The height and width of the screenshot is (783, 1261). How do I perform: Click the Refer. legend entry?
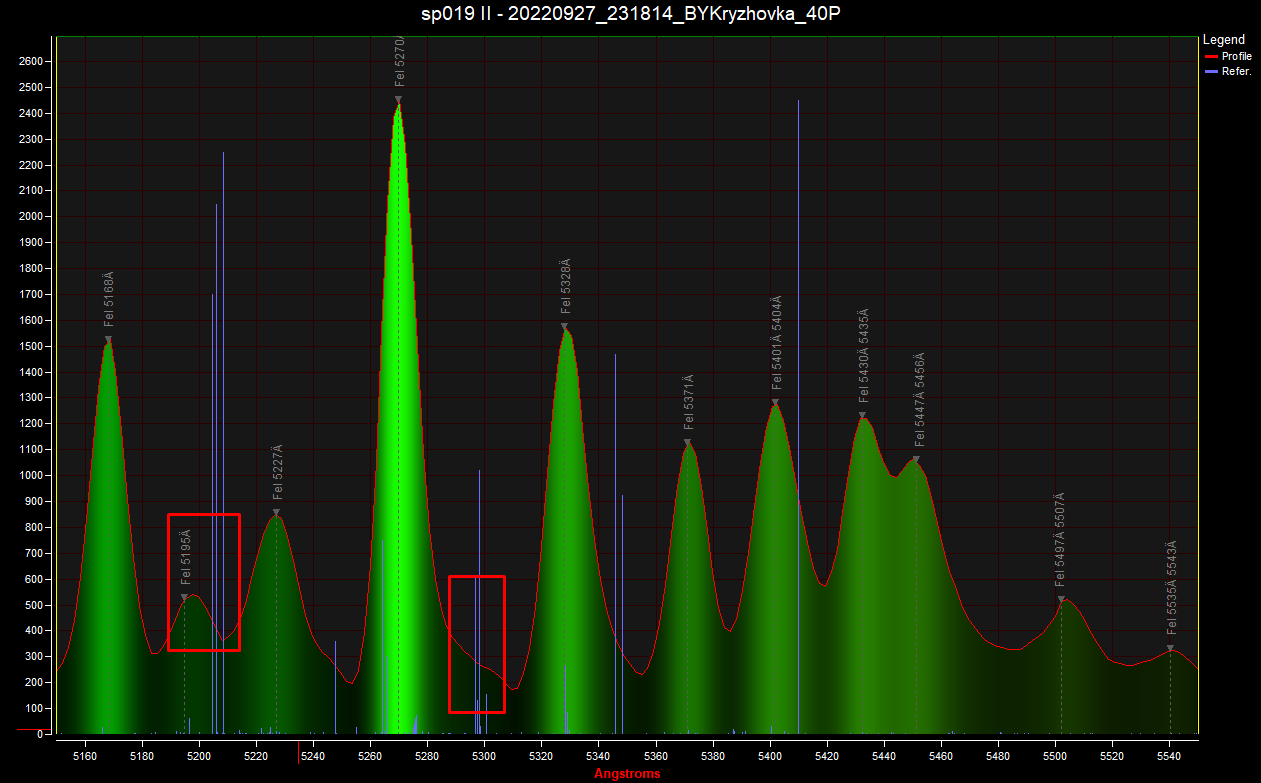(x=1229, y=72)
